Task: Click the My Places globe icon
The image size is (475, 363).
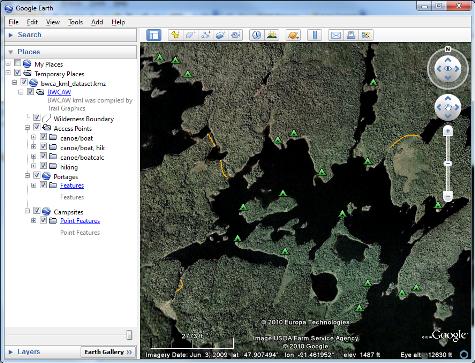Action: 27,64
